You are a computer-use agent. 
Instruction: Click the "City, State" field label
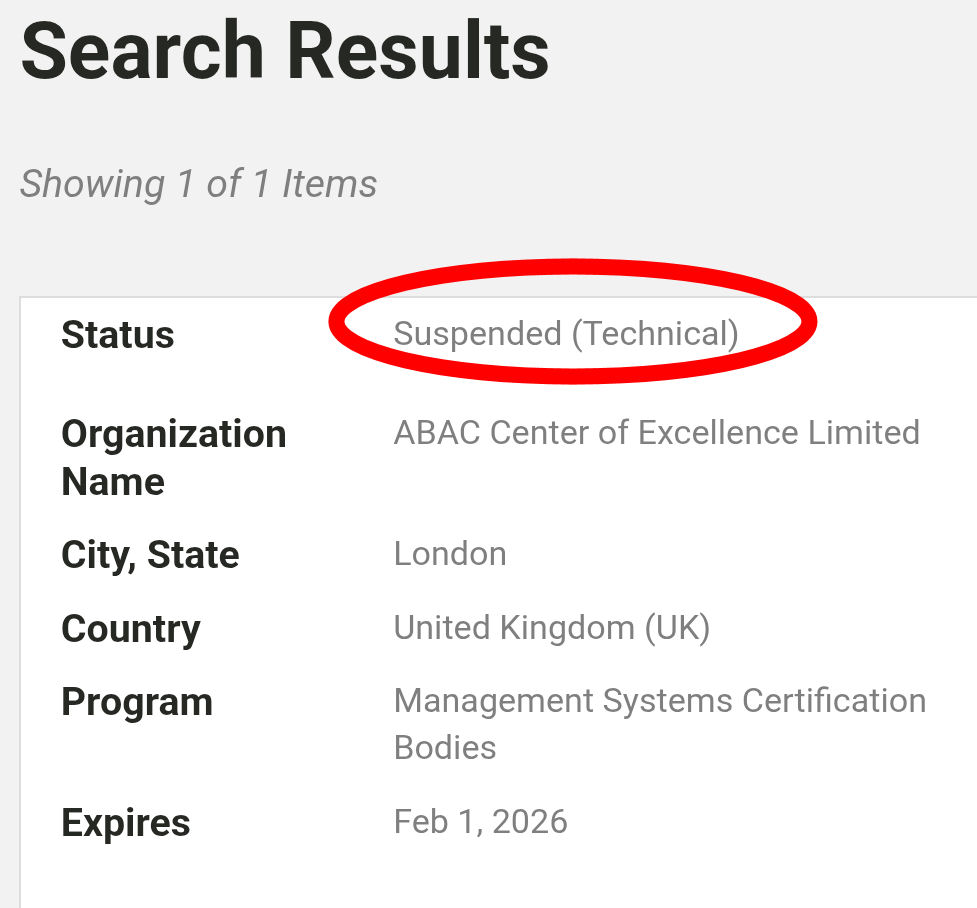150,555
